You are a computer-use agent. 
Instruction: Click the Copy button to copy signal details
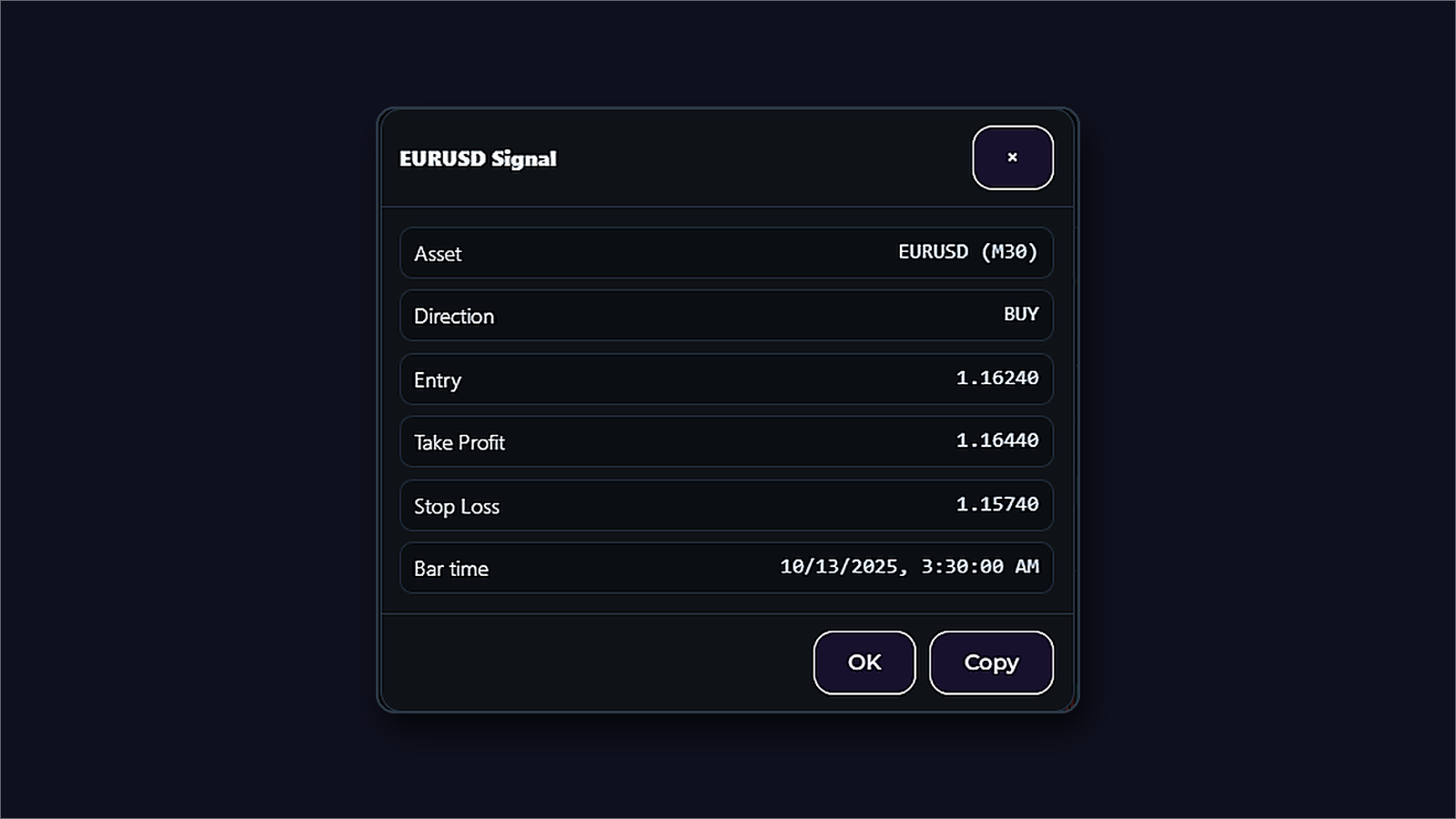point(991,662)
